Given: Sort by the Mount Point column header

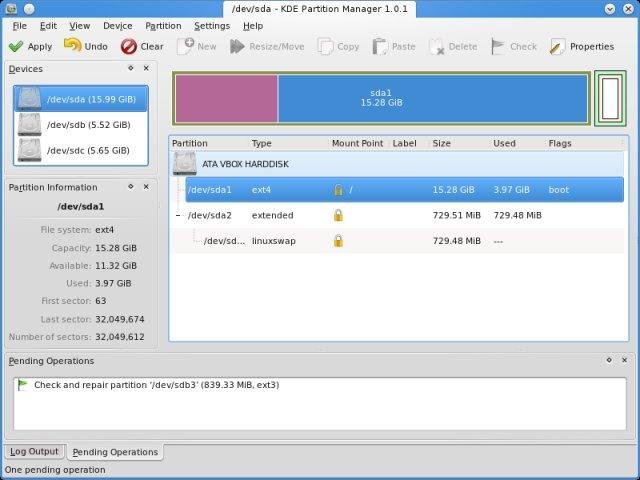Looking at the screenshot, I should pyautogui.click(x=358, y=143).
